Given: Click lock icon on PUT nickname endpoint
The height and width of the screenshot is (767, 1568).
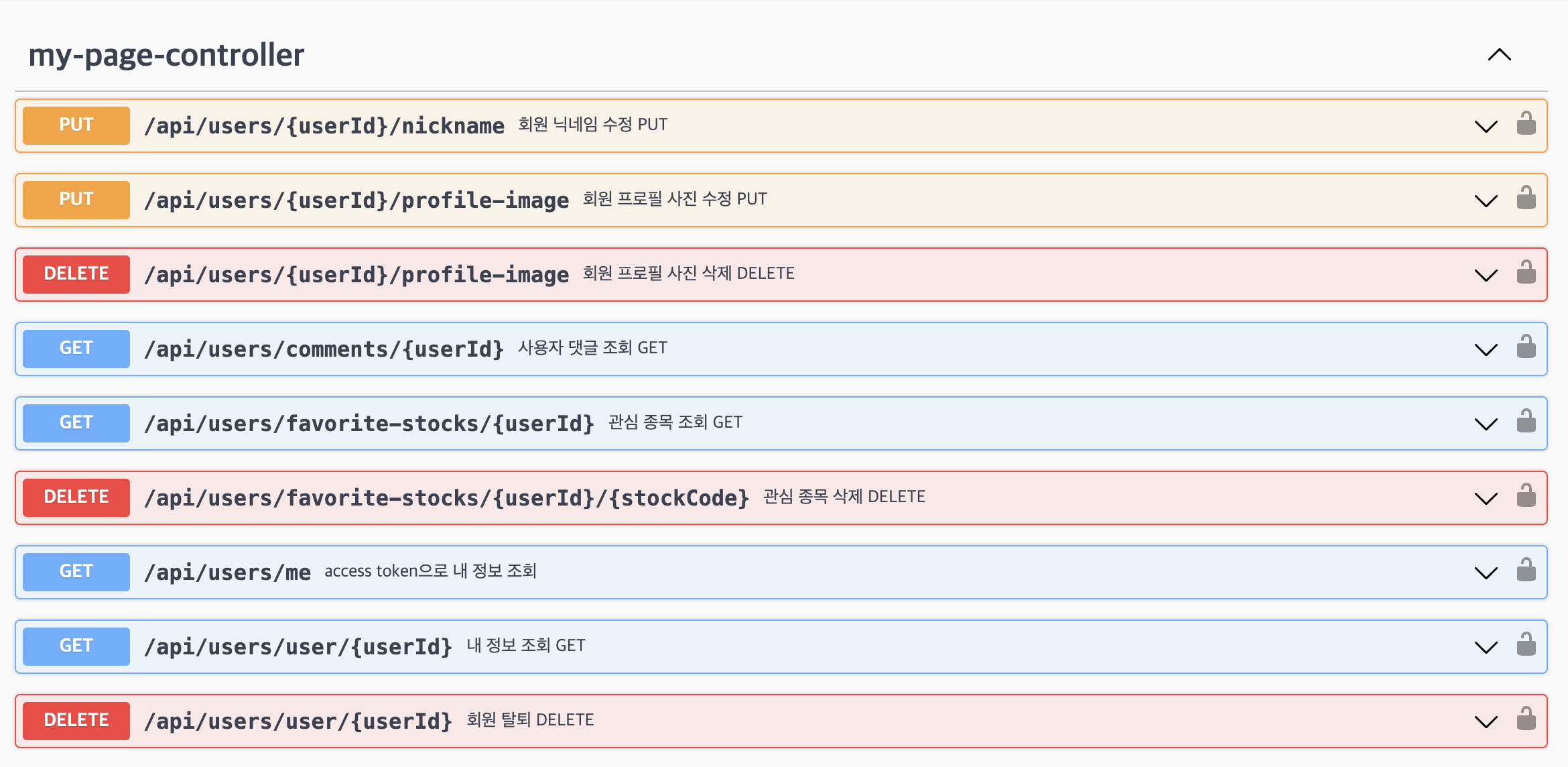Looking at the screenshot, I should click(1526, 124).
